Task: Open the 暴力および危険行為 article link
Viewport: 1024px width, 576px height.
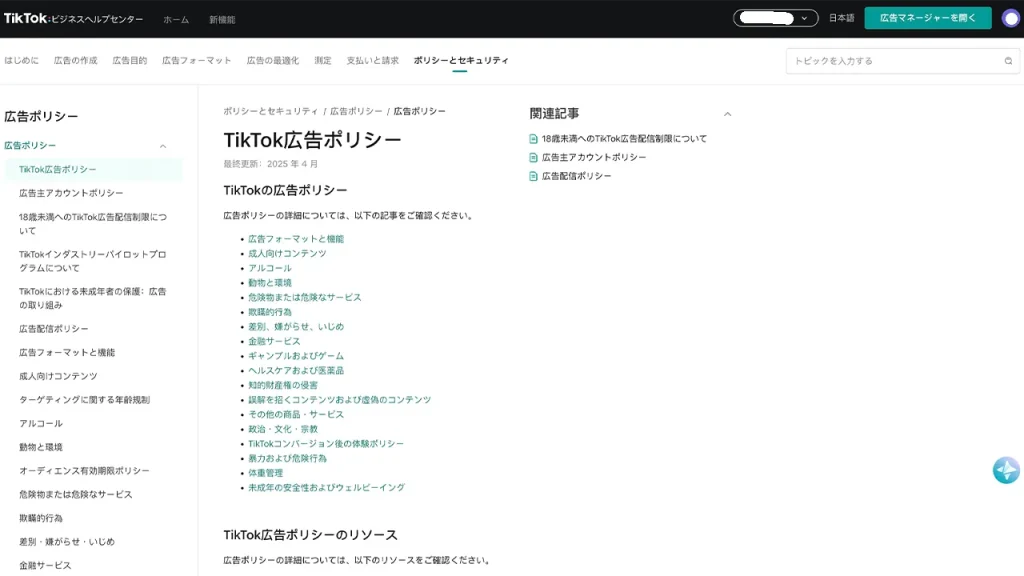Action: 287,458
